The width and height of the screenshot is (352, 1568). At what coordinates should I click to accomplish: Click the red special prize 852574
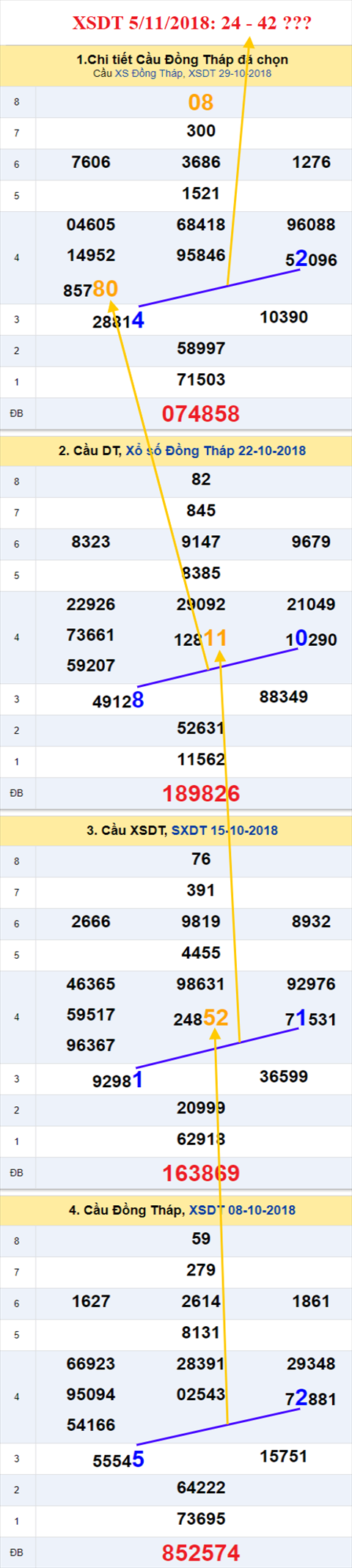[x=201, y=1553]
